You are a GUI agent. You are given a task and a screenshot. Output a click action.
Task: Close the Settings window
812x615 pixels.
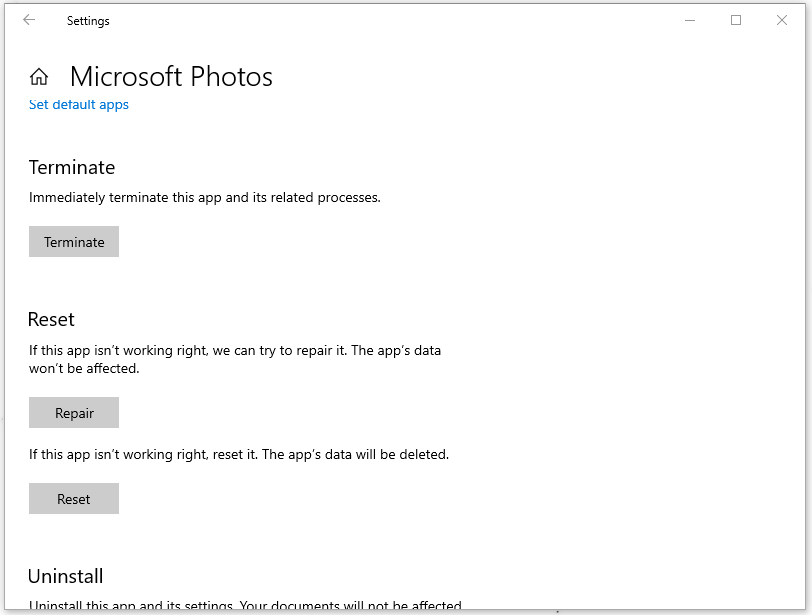click(x=782, y=20)
